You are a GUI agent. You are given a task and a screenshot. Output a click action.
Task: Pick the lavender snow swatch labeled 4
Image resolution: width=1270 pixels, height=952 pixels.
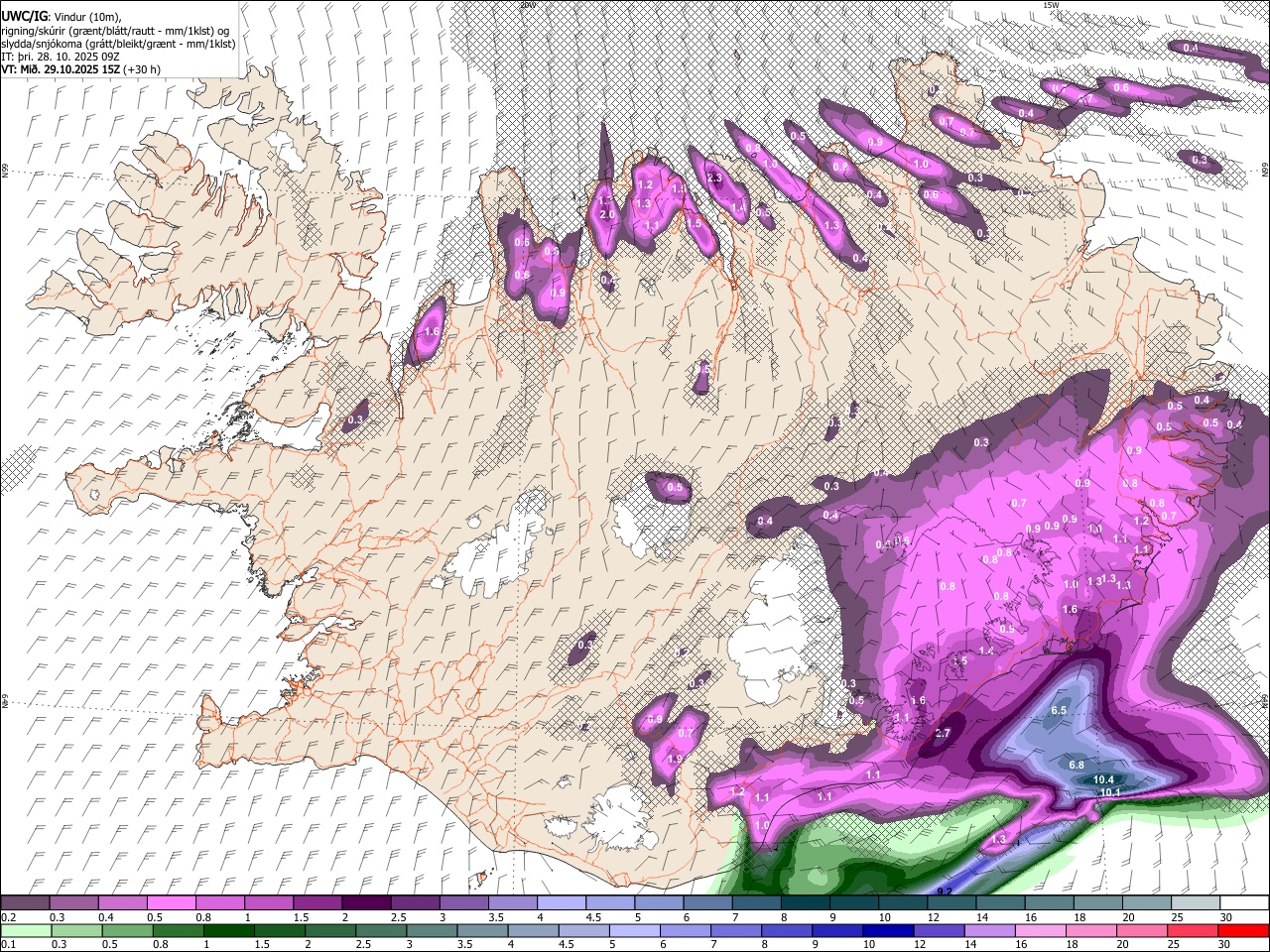click(x=561, y=903)
